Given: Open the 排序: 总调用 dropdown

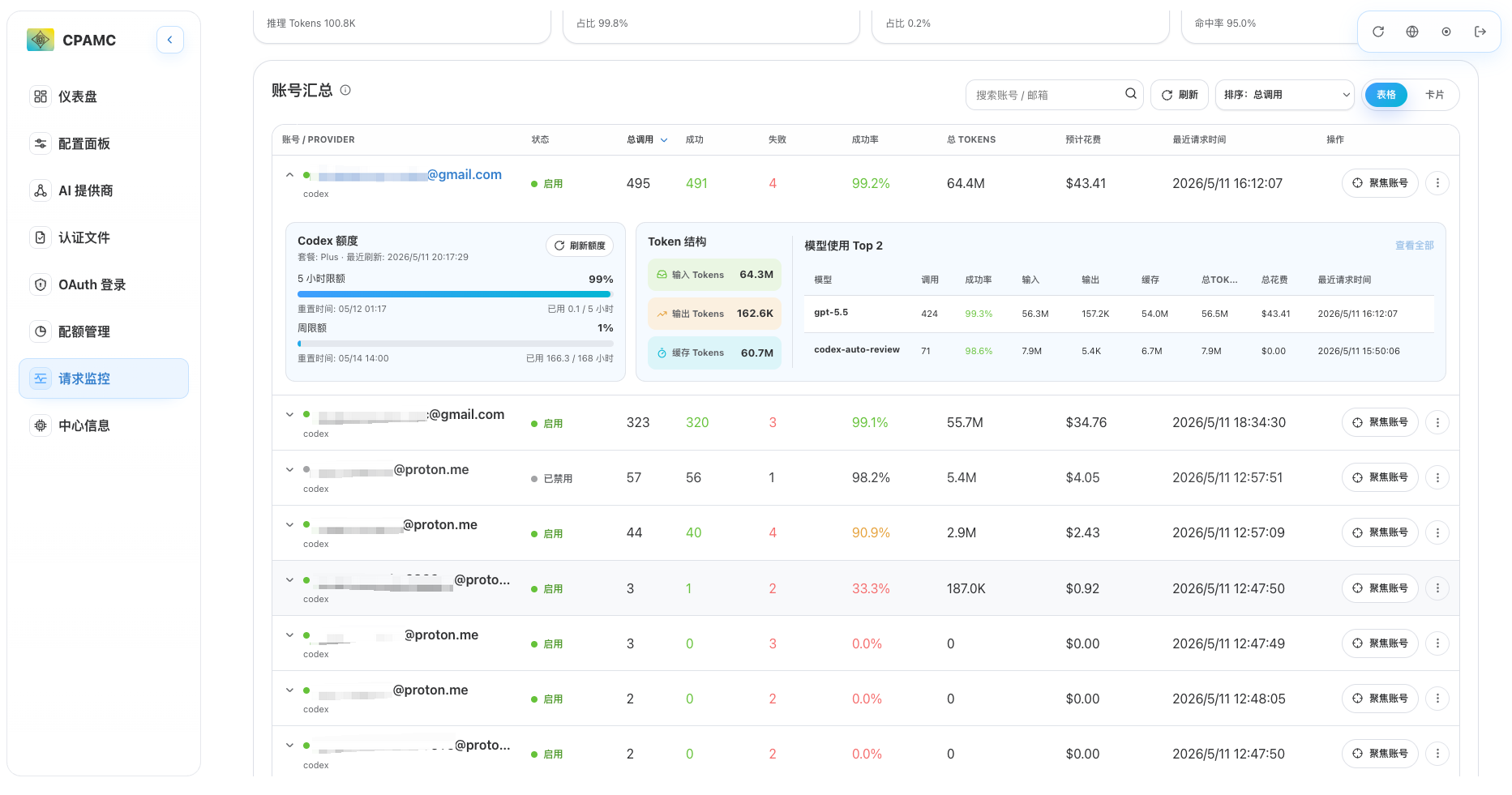Looking at the screenshot, I should pos(1285,95).
